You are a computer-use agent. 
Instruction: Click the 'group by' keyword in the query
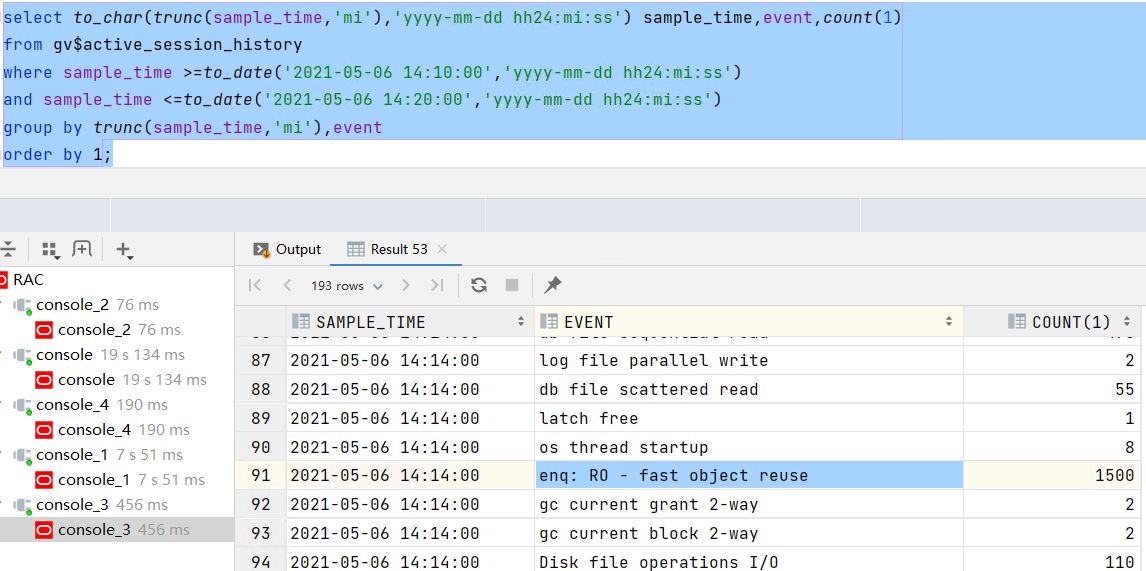click(x=43, y=128)
